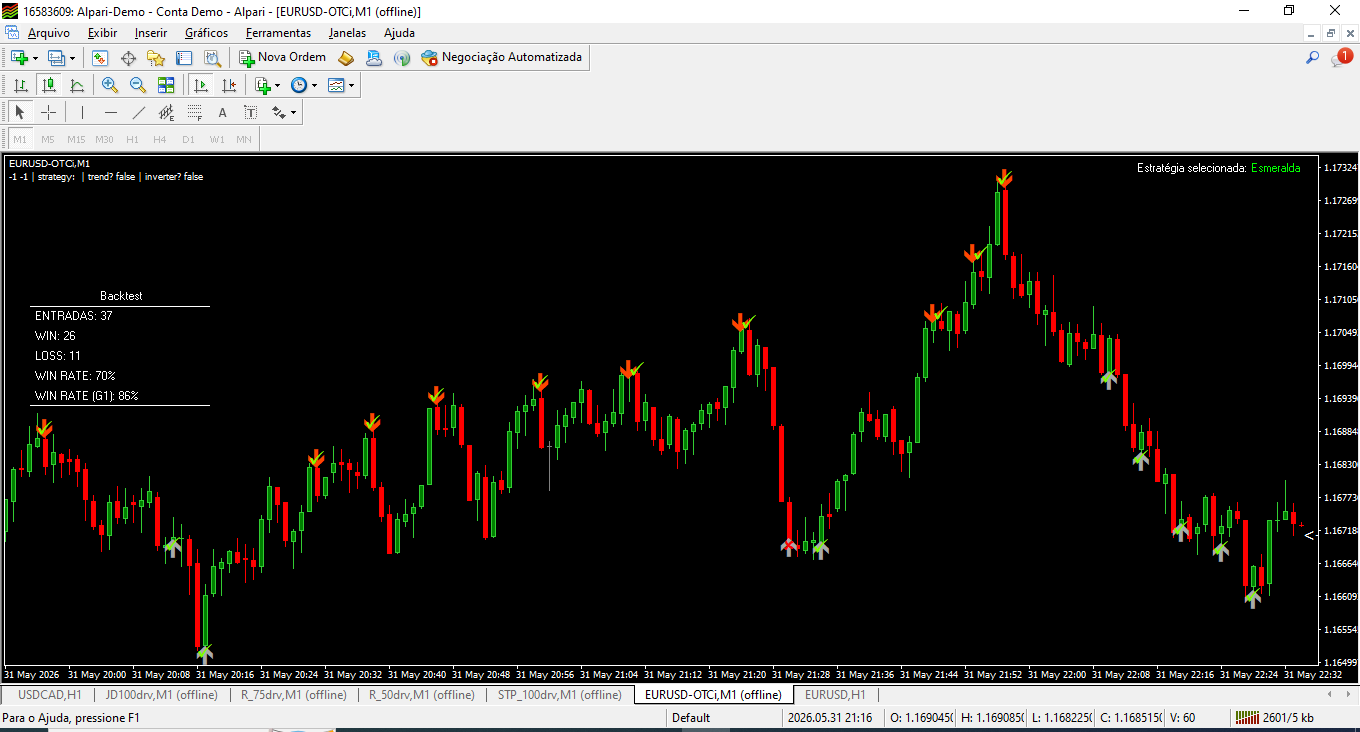Click the Nova Ordem button
This screenshot has width=1360, height=732.
tap(283, 58)
